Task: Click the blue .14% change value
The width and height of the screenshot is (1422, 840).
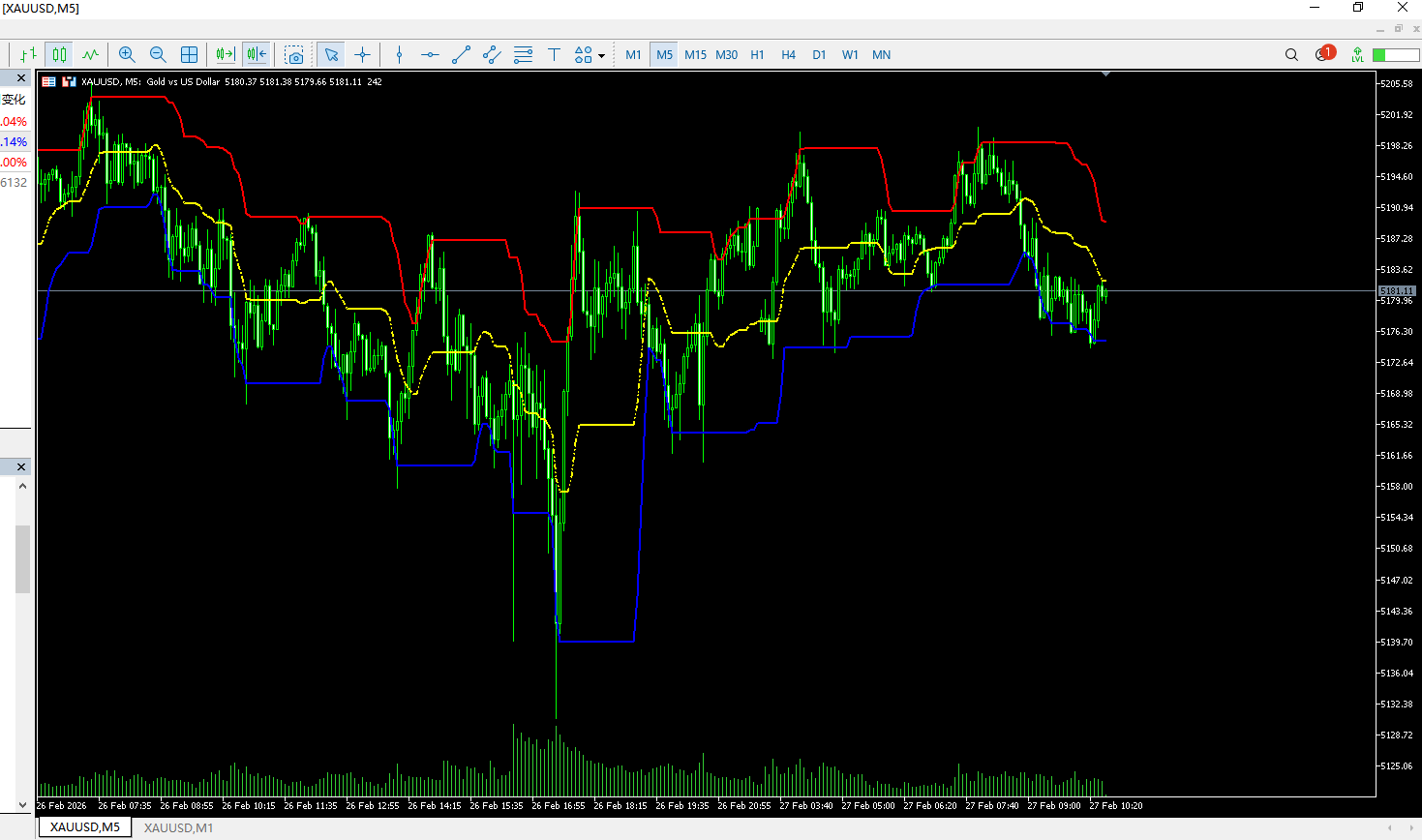Action: (x=14, y=142)
